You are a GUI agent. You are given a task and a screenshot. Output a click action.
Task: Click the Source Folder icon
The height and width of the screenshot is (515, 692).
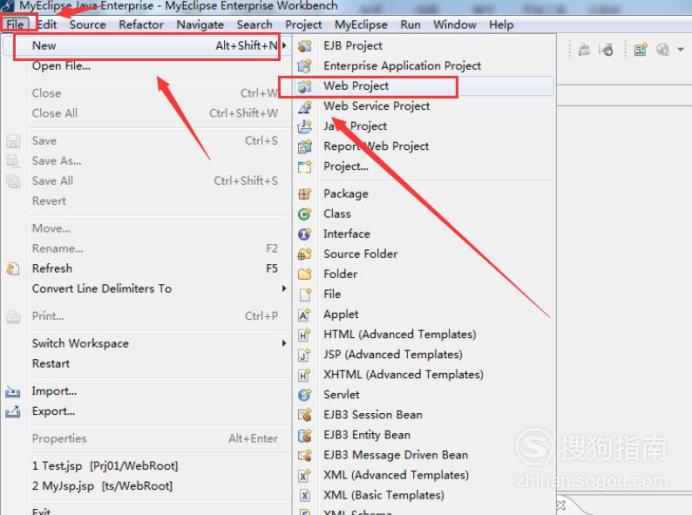pyautogui.click(x=305, y=254)
